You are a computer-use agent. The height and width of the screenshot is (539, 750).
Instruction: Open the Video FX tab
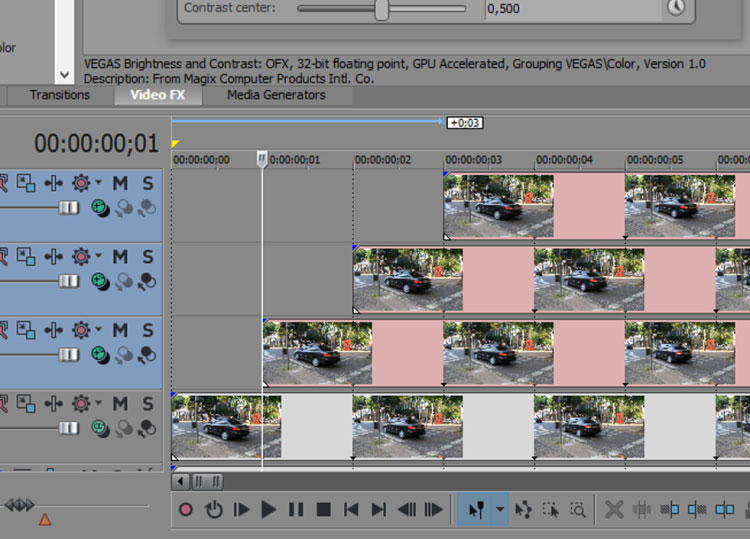[x=157, y=95]
